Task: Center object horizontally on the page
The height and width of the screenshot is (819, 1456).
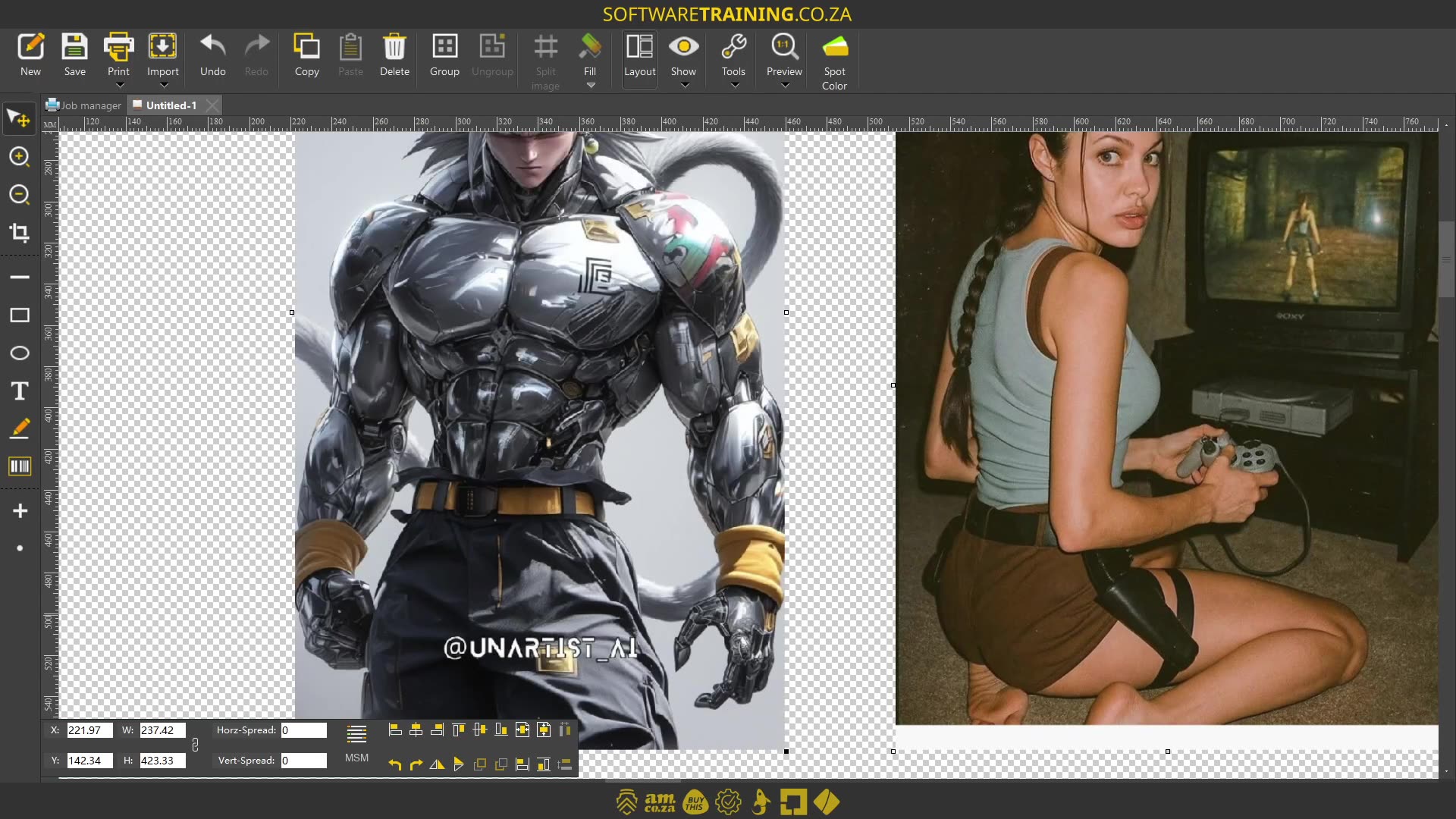Action: click(x=522, y=730)
